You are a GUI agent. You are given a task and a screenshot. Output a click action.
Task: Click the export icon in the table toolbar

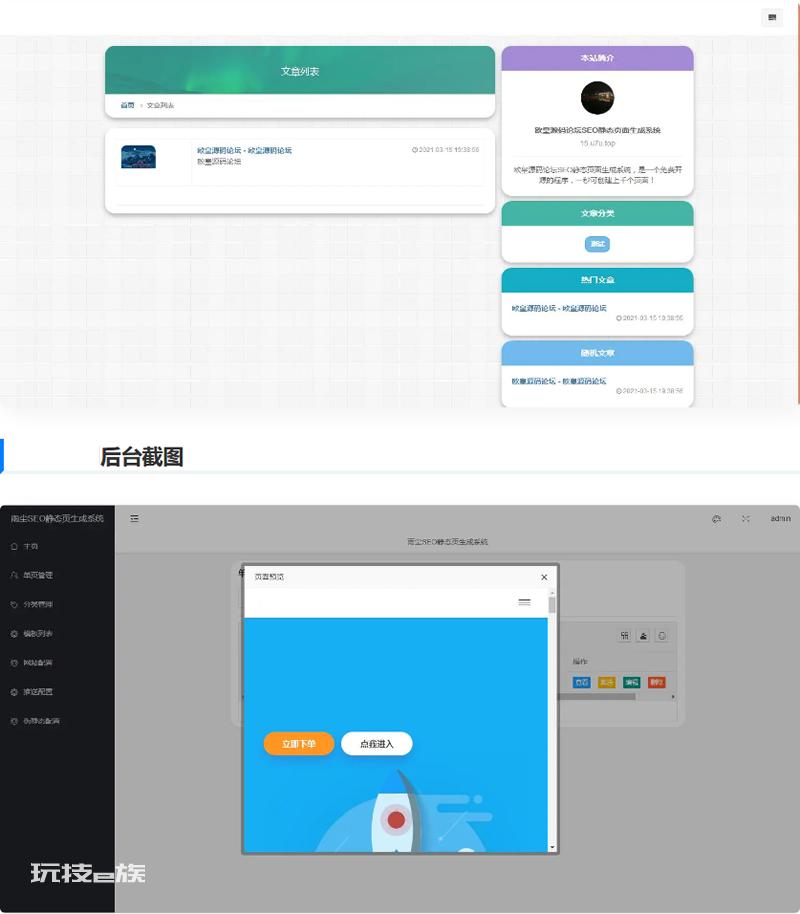pos(643,636)
